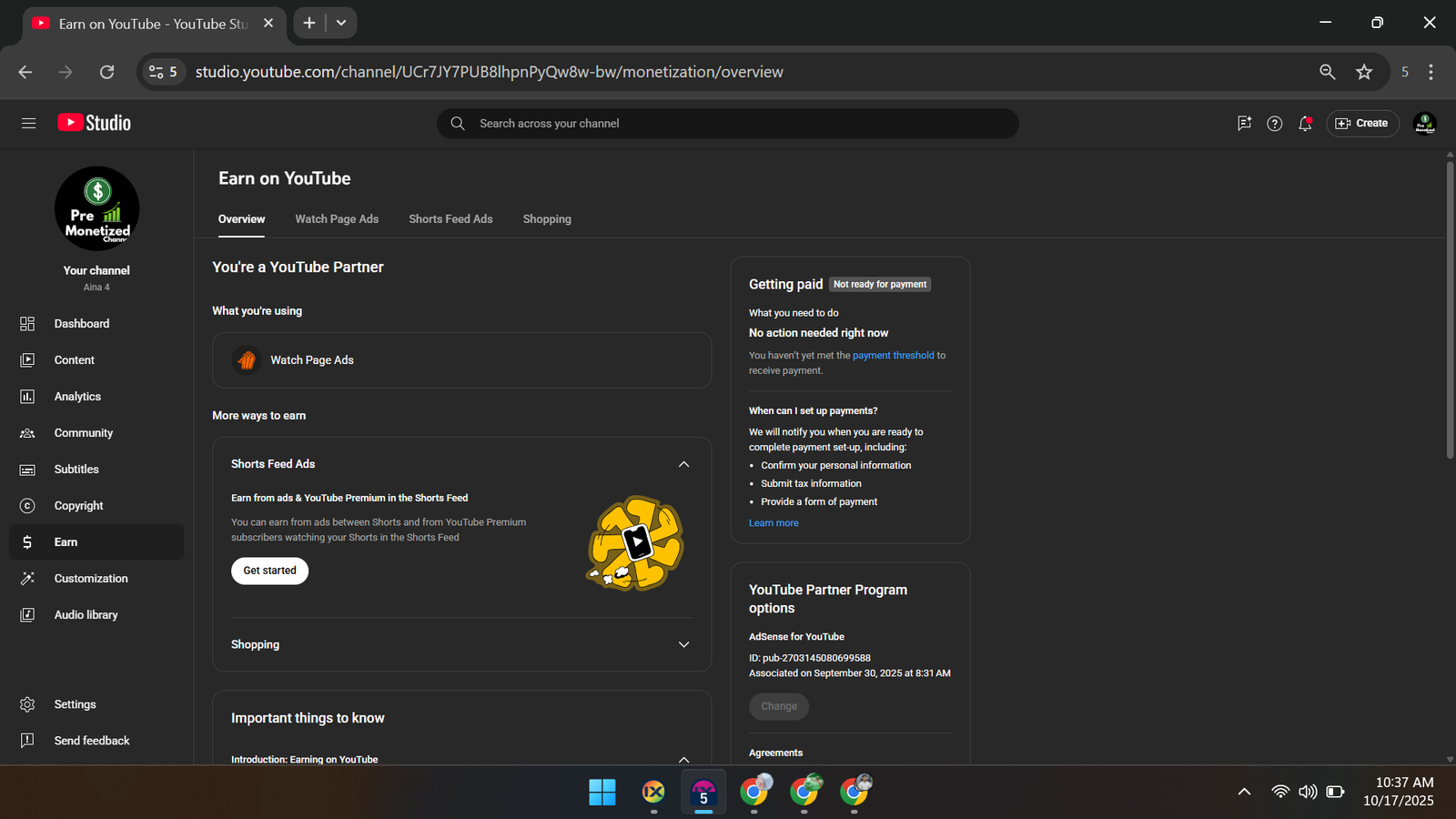Screen dimensions: 1456x819
Task: Expand the Shopping section chevron
Action: 683,644
